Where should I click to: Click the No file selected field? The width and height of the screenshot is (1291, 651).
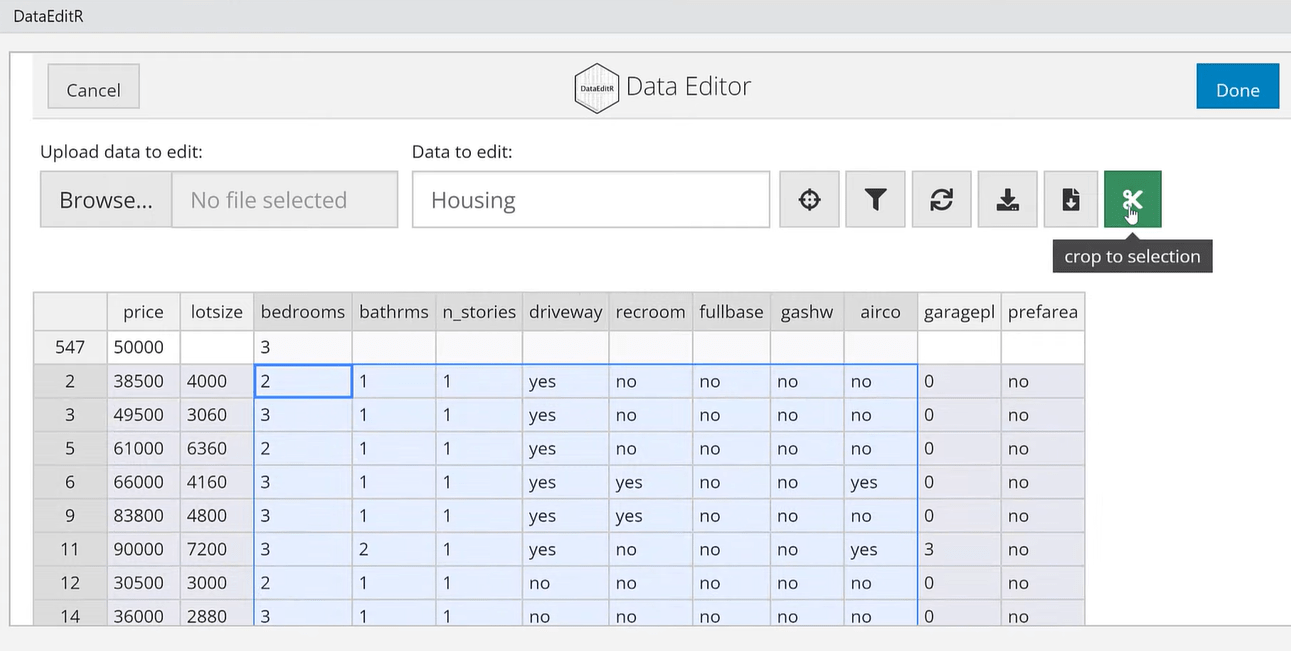point(285,200)
